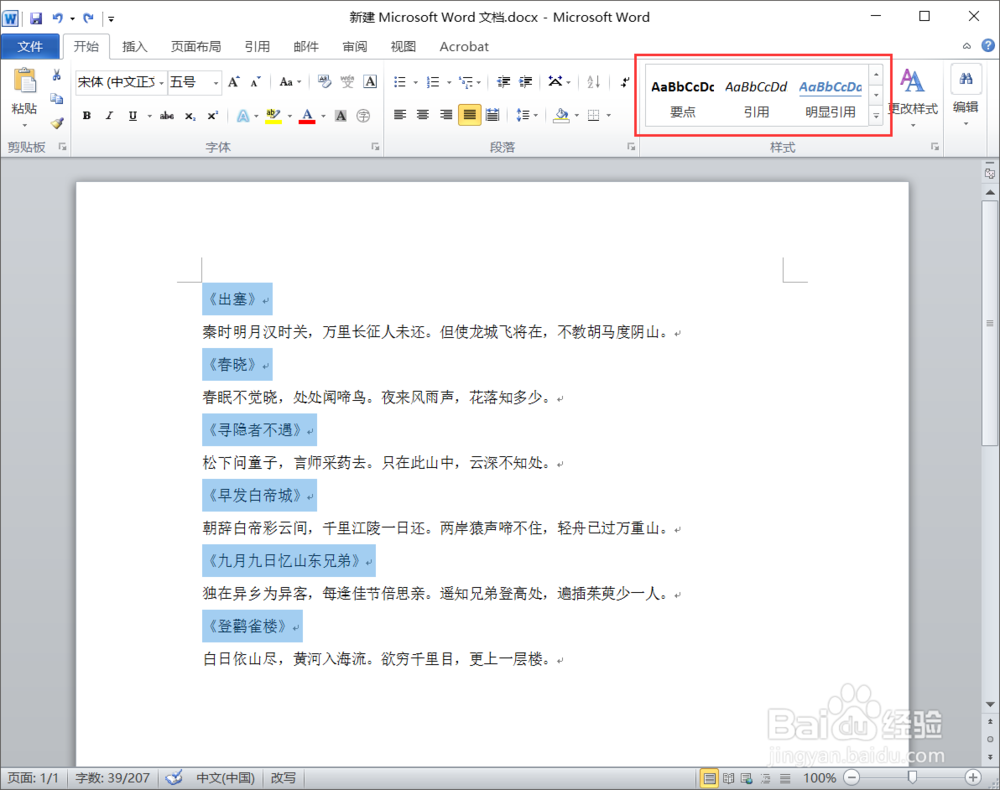Toggle Show/Hide paragraph marks

pyautogui.click(x=625, y=83)
